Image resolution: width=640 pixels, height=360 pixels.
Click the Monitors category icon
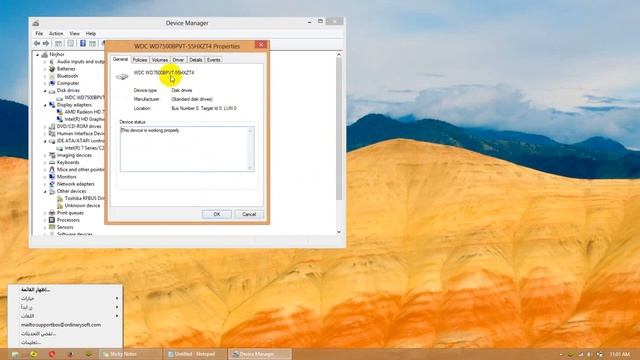(52, 177)
